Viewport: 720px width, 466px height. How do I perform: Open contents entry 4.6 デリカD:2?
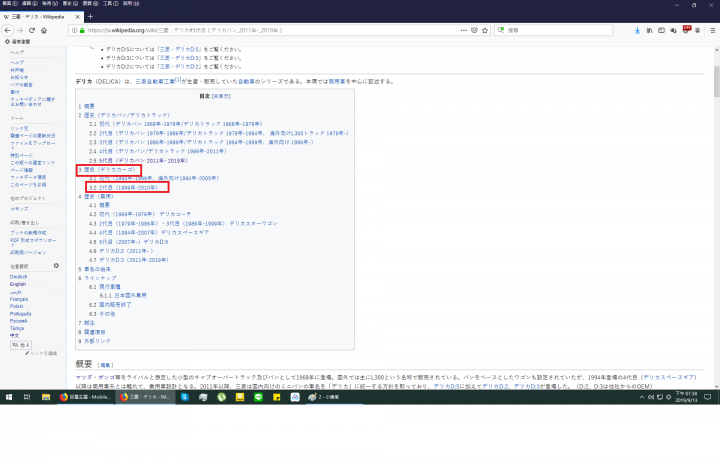[121, 251]
